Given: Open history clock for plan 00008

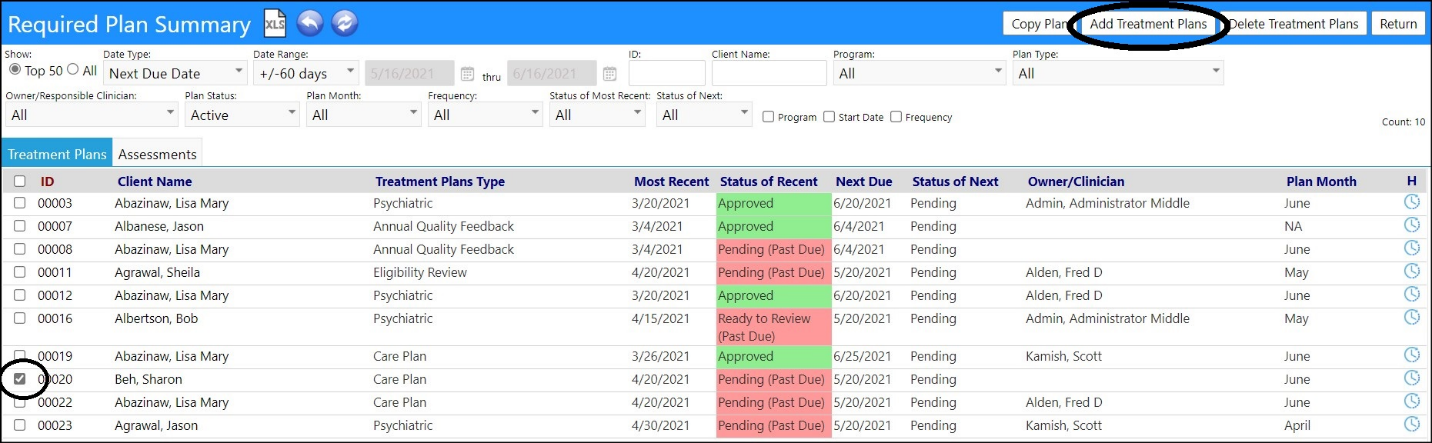Looking at the screenshot, I should coord(1411,248).
